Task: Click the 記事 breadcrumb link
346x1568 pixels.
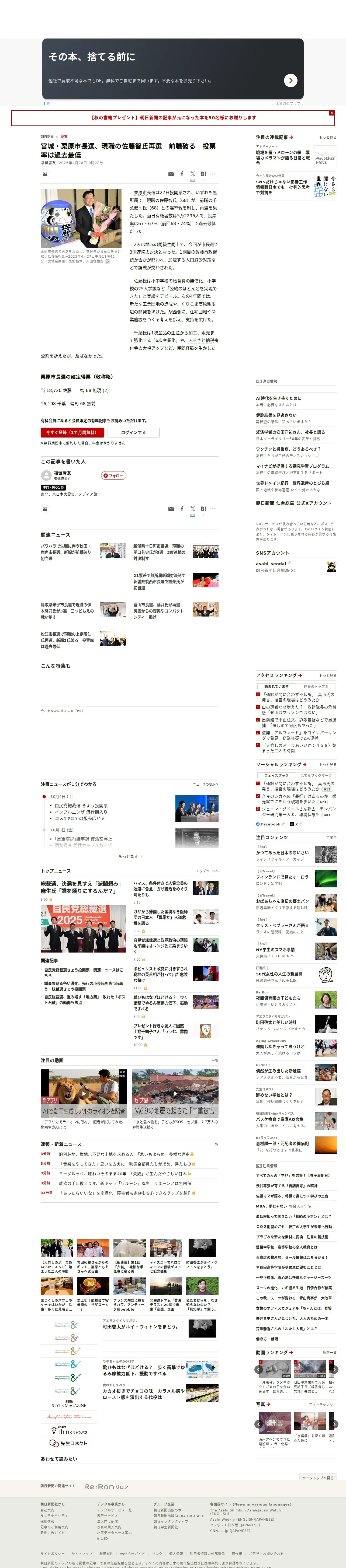Action: [x=64, y=137]
